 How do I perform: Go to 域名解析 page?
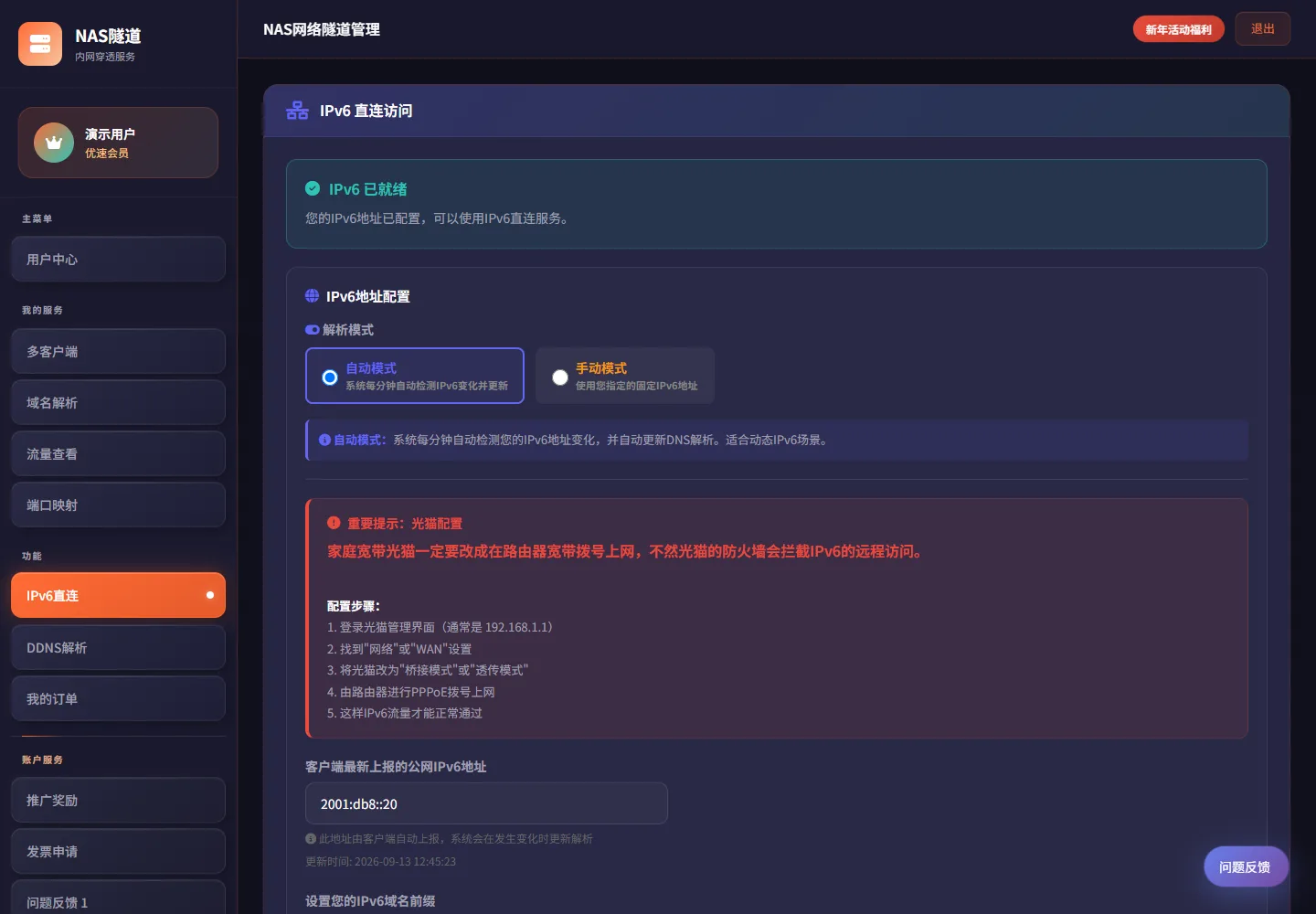click(118, 403)
